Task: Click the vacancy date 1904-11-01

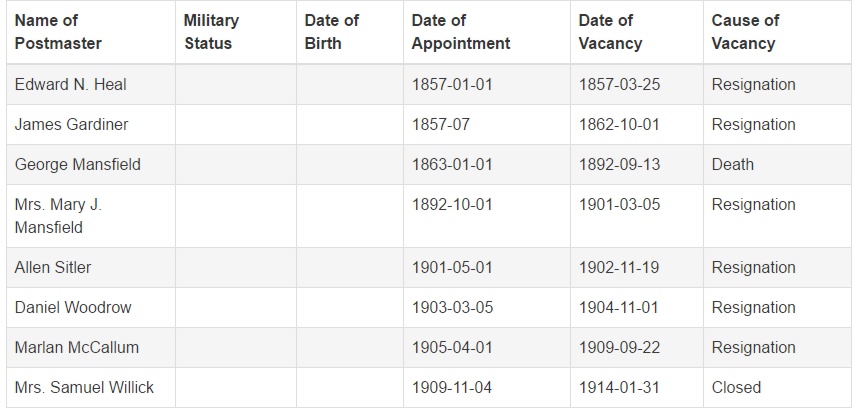Action: [619, 307]
